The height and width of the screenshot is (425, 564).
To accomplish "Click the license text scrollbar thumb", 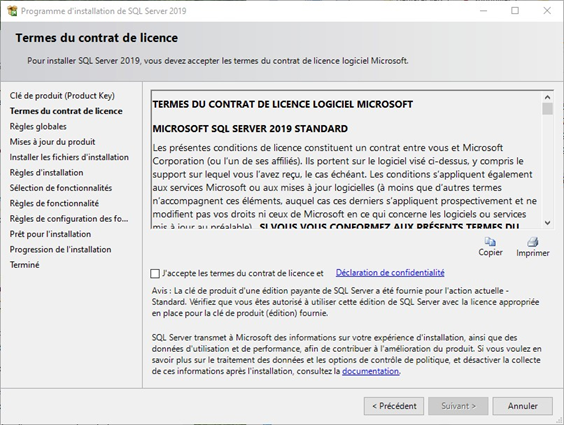I will (x=547, y=109).
